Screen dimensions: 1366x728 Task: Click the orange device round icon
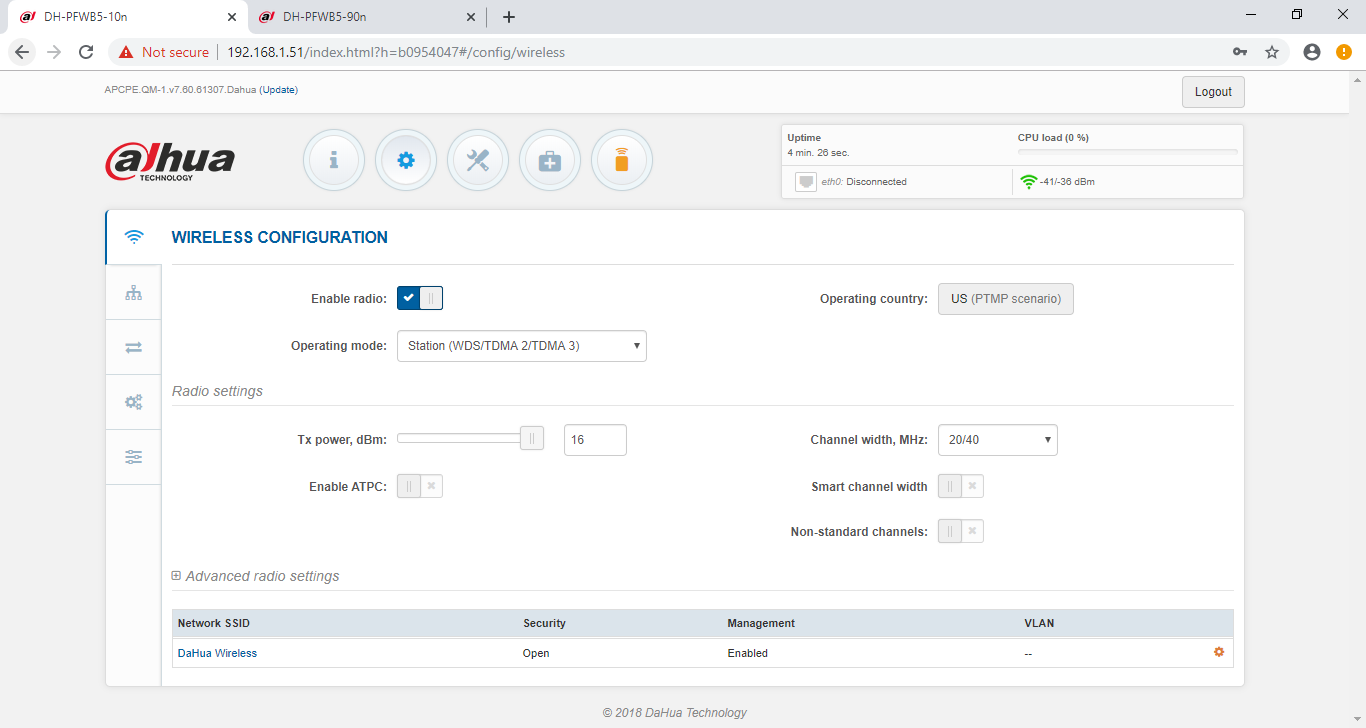point(622,160)
